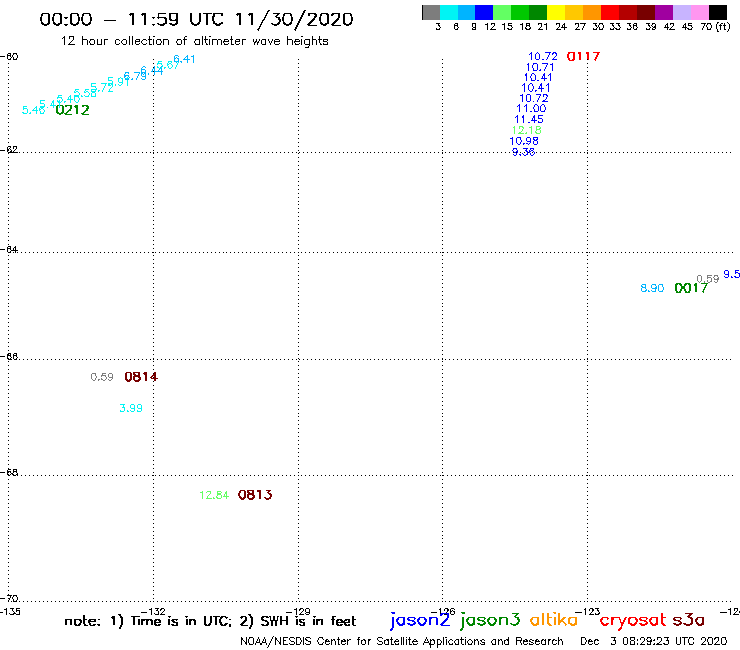Pick the black swatch at the scale's end
The width and height of the screenshot is (740, 650).
pos(718,12)
